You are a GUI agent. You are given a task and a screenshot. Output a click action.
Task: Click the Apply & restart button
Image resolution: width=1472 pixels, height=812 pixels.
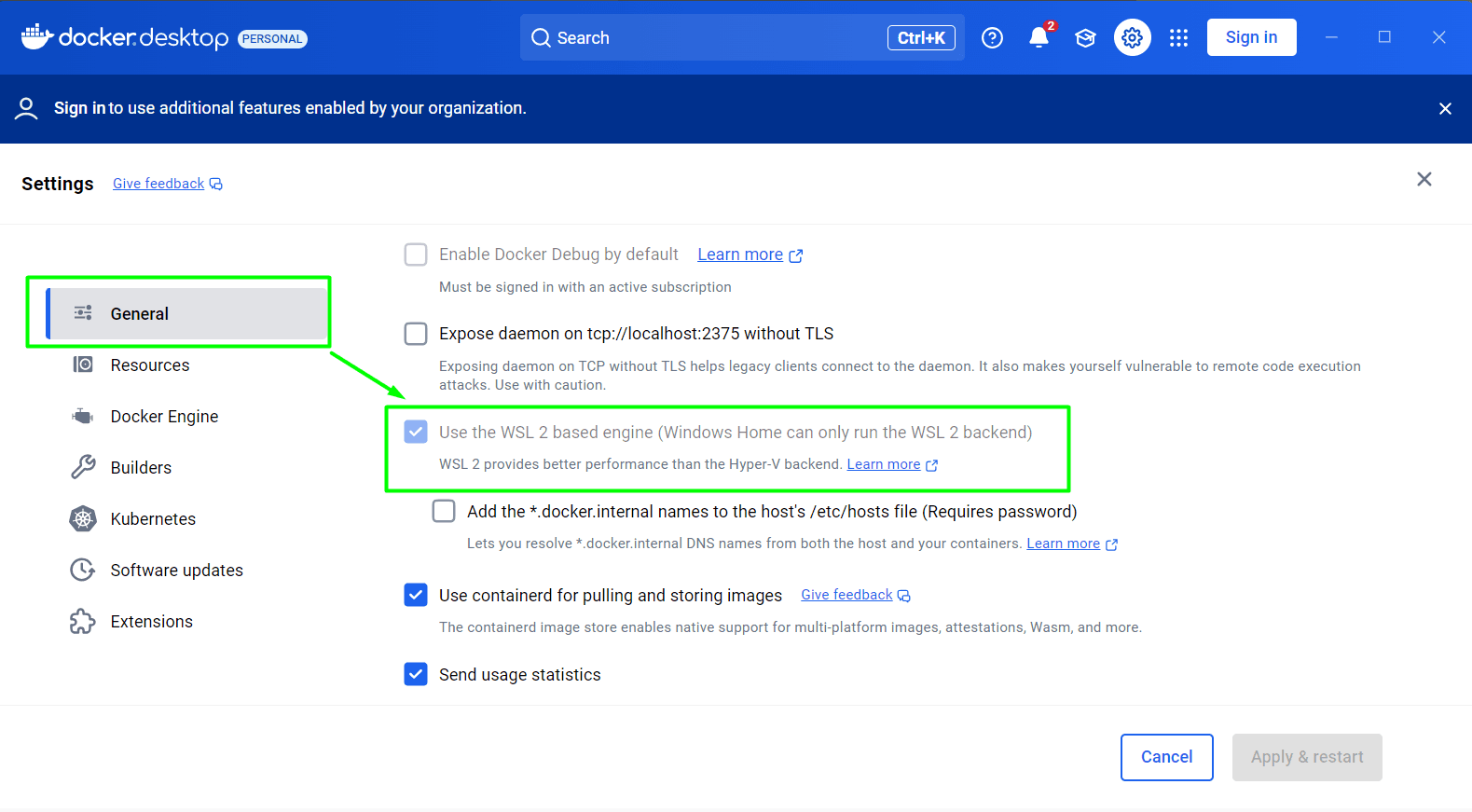tap(1307, 757)
